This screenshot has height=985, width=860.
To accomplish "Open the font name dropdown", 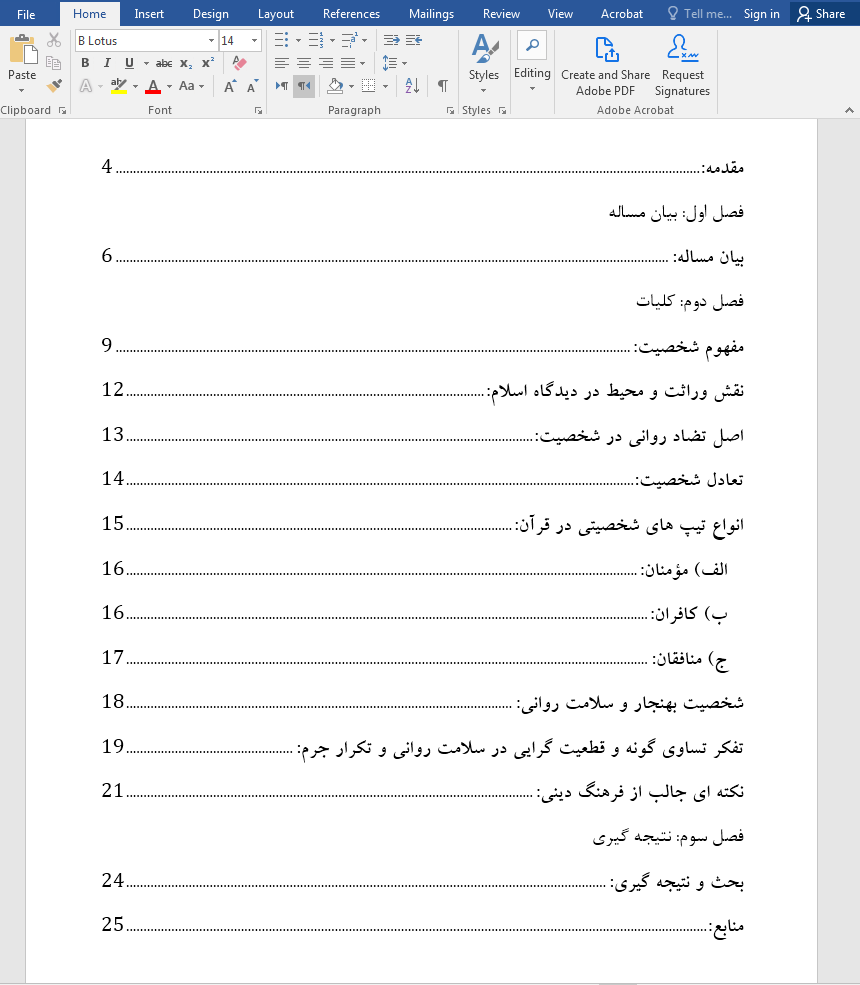I will point(211,41).
